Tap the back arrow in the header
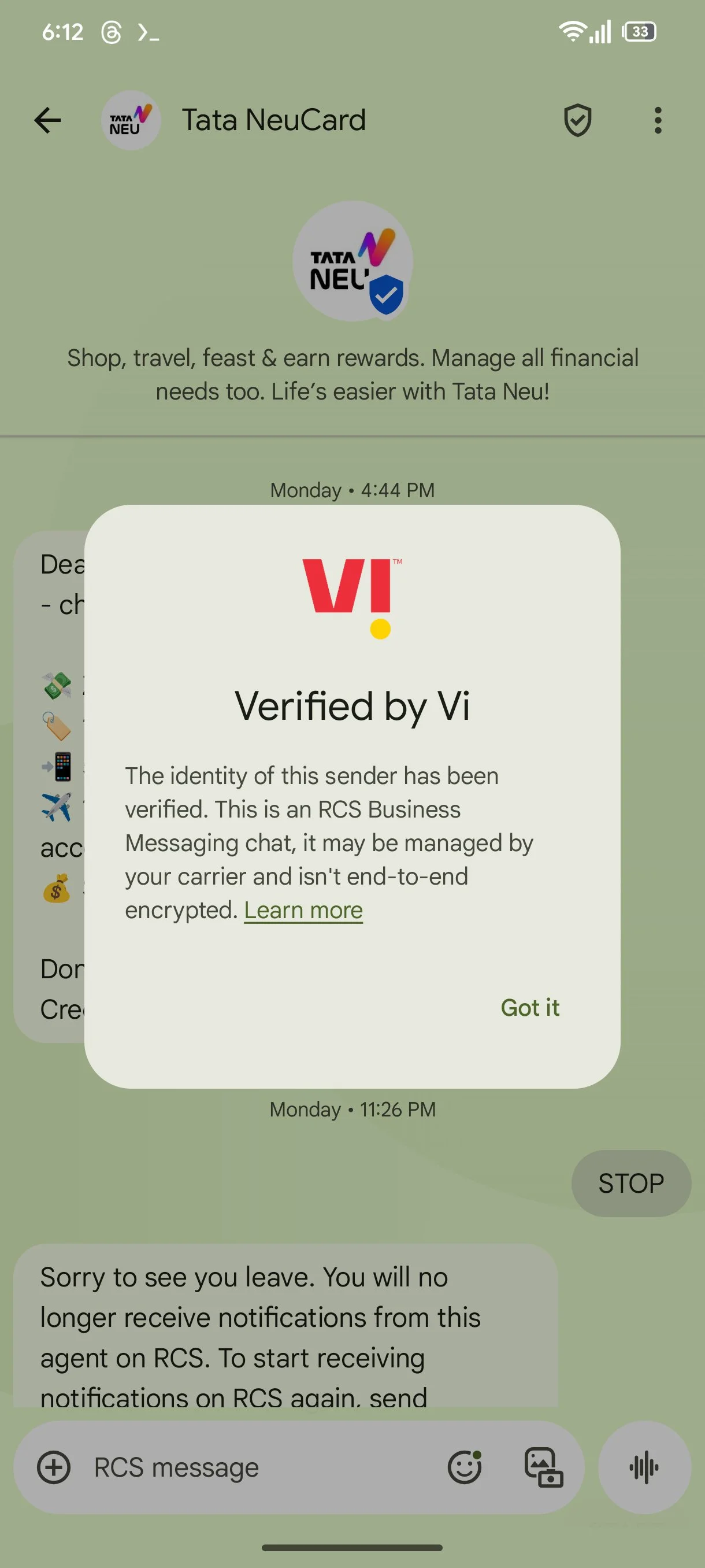This screenshot has height=1568, width=705. [x=47, y=120]
